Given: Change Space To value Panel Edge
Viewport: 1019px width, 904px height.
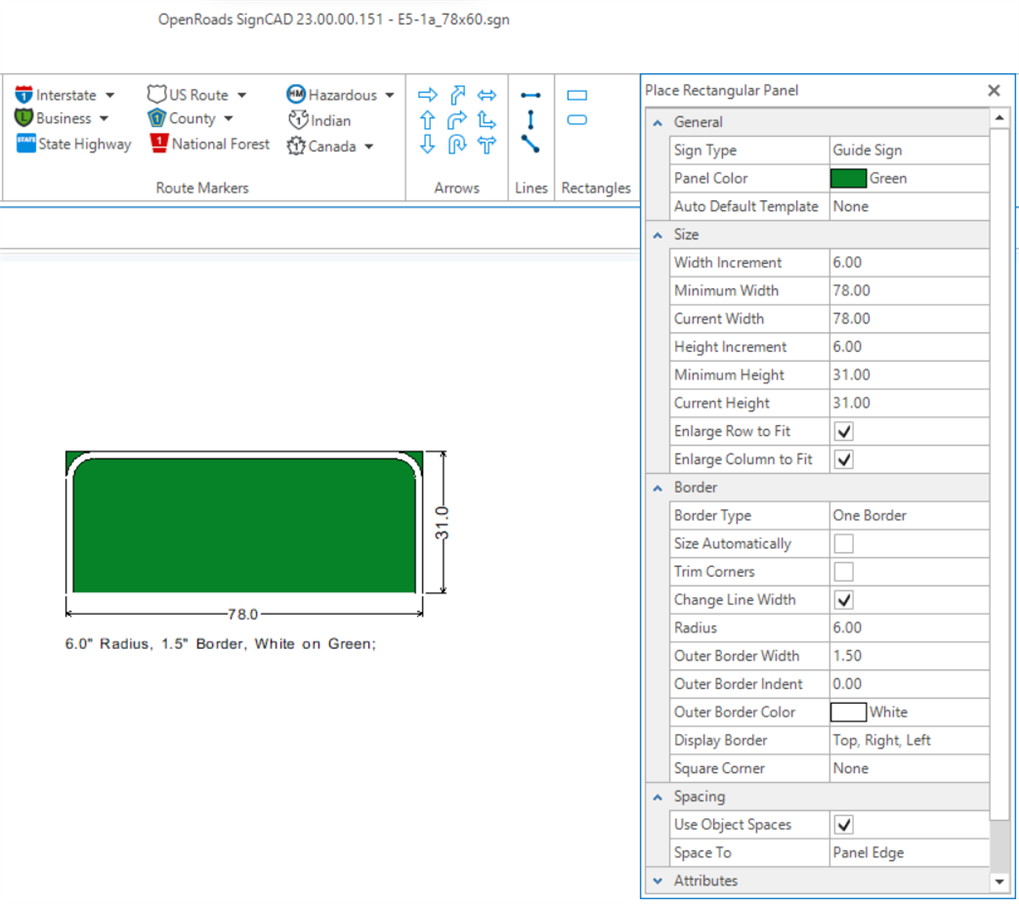Looking at the screenshot, I should coord(909,853).
